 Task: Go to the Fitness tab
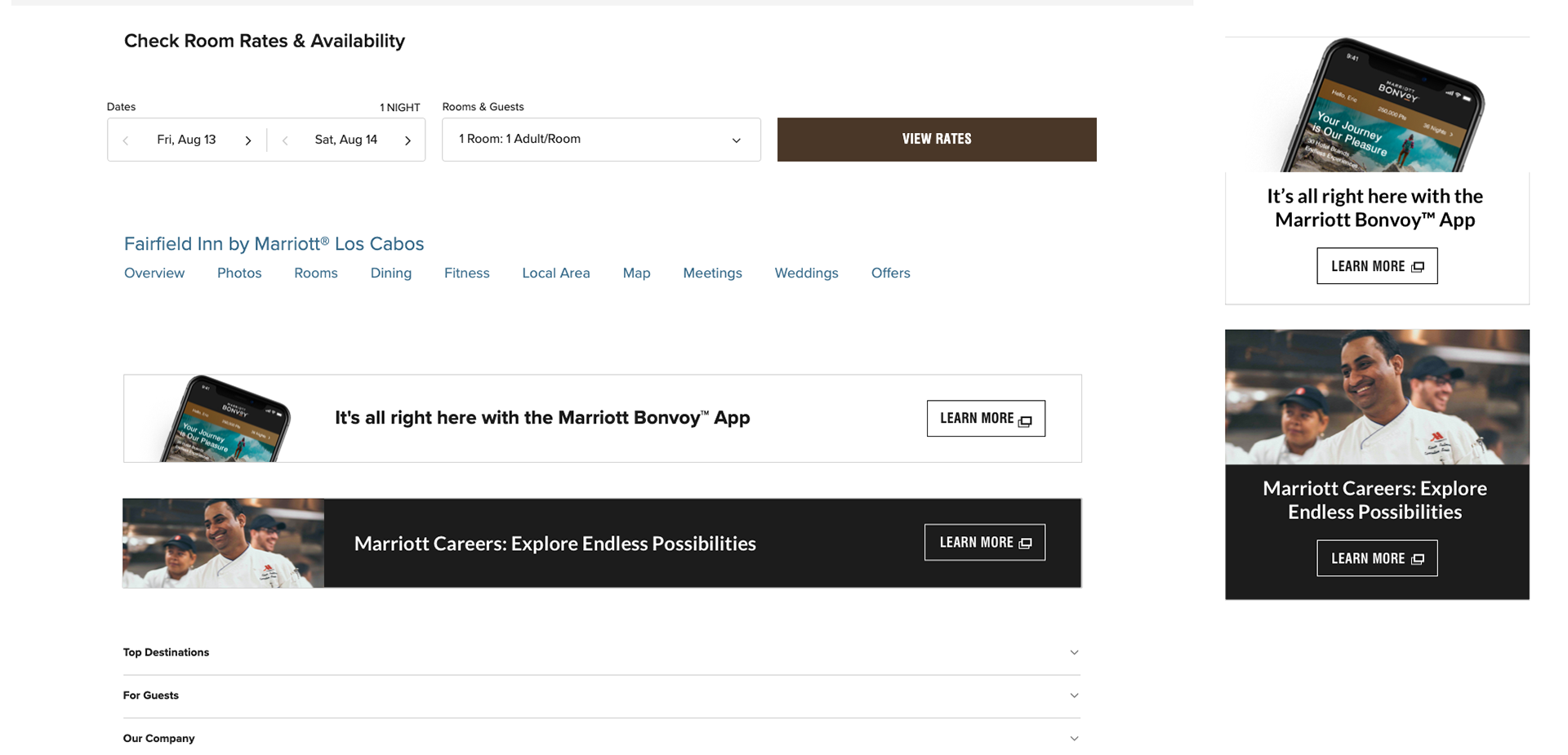point(467,273)
